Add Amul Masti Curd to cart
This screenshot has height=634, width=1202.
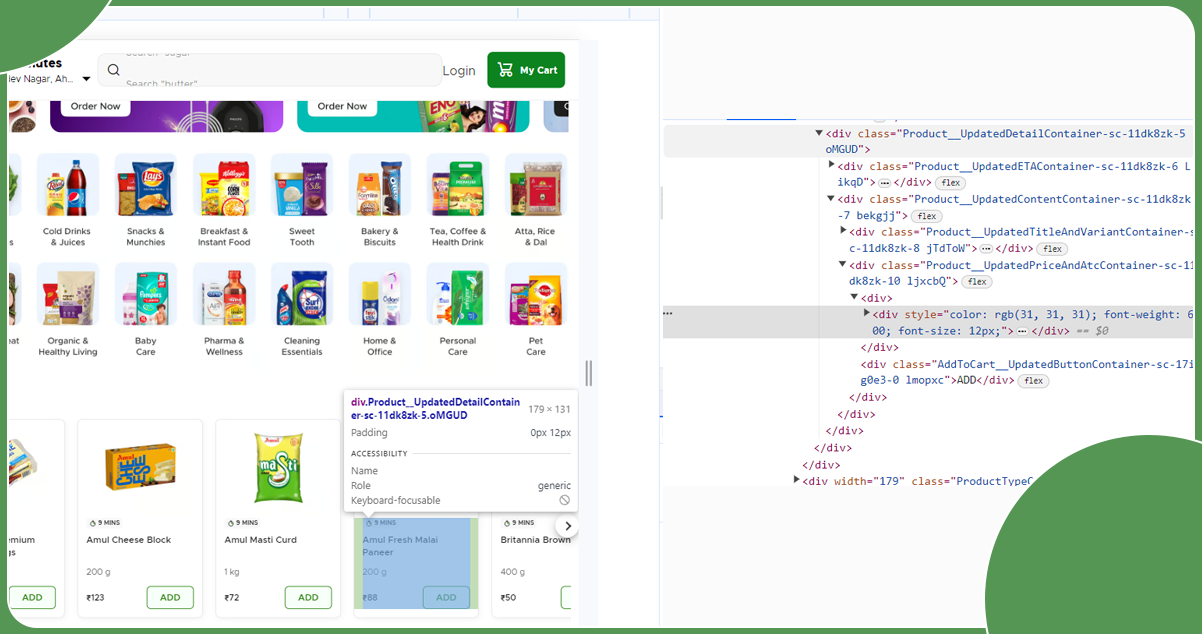pos(308,597)
